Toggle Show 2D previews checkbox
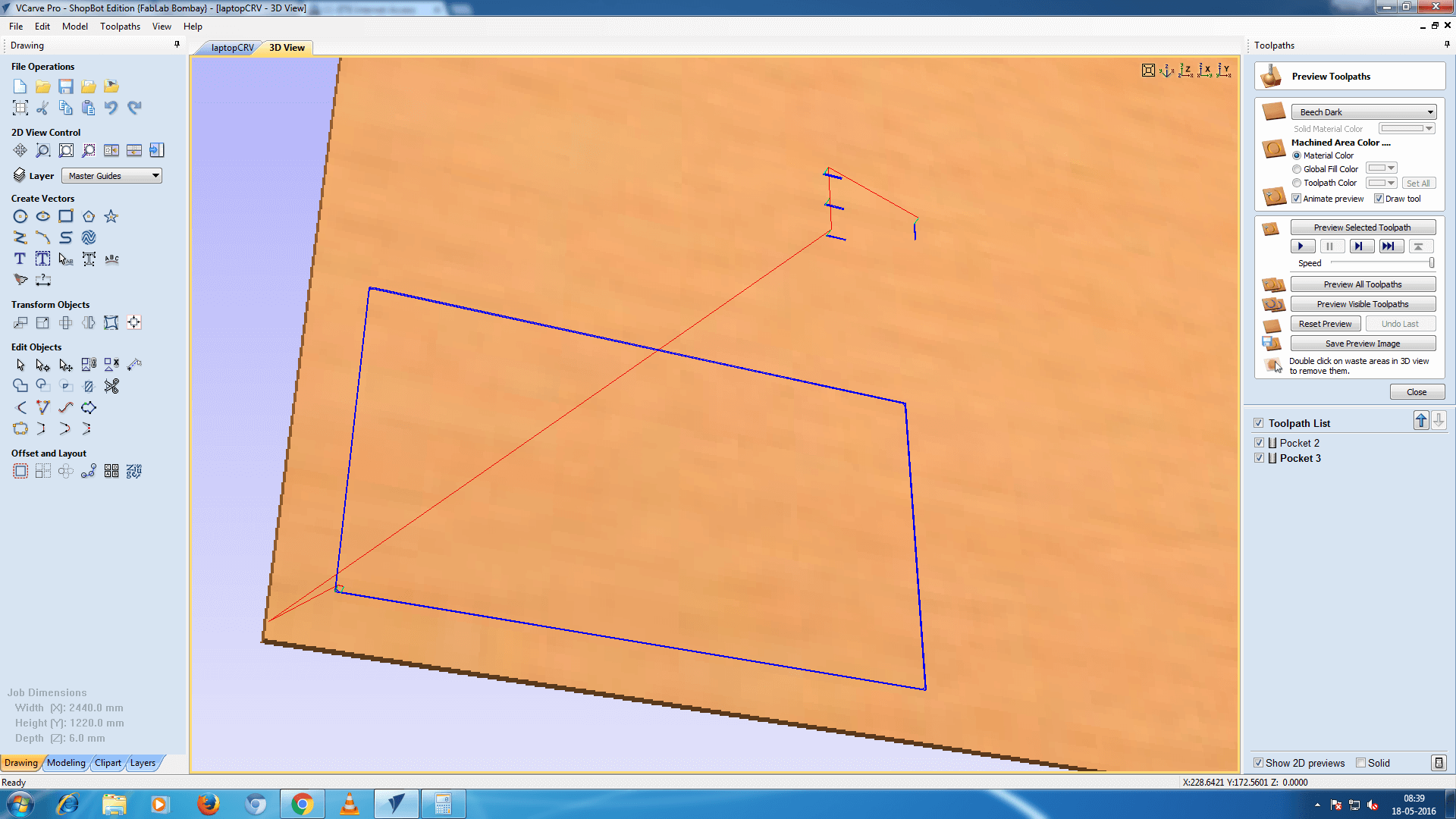The width and height of the screenshot is (1456, 819). (x=1259, y=763)
